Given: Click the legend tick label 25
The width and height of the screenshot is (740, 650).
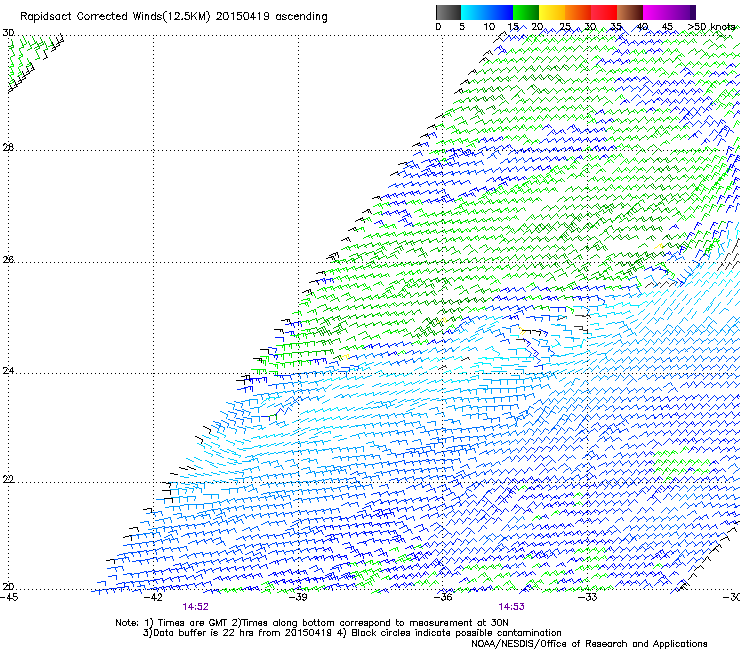Looking at the screenshot, I should [x=565, y=27].
